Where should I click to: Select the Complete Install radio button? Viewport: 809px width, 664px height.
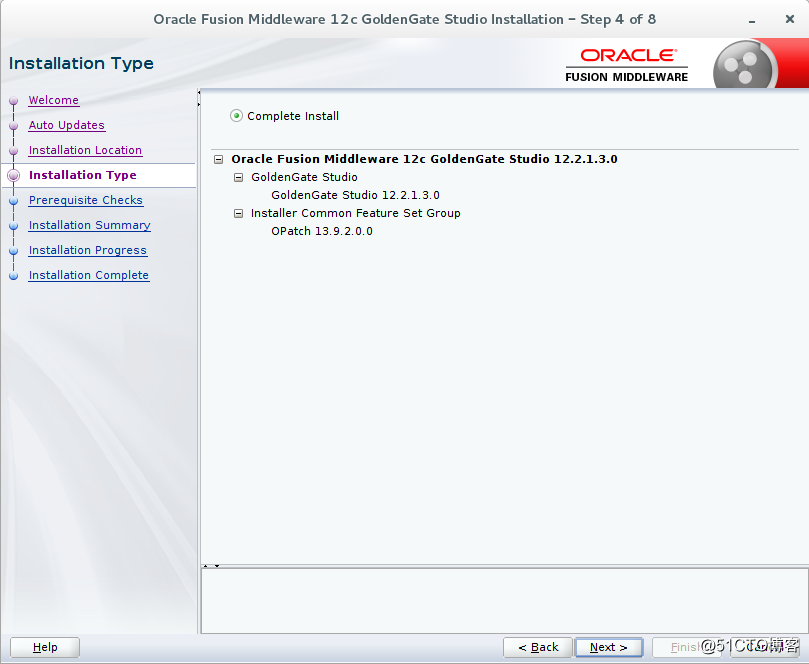pos(236,116)
